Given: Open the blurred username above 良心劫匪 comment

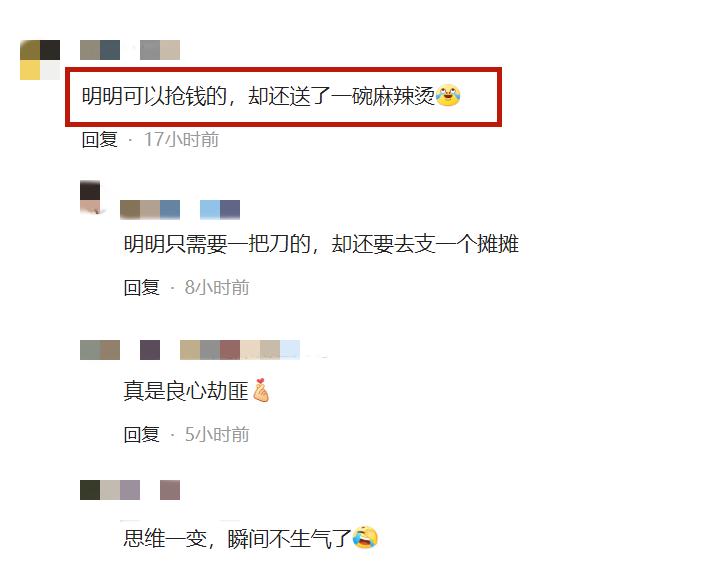Looking at the screenshot, I should click(x=190, y=350).
